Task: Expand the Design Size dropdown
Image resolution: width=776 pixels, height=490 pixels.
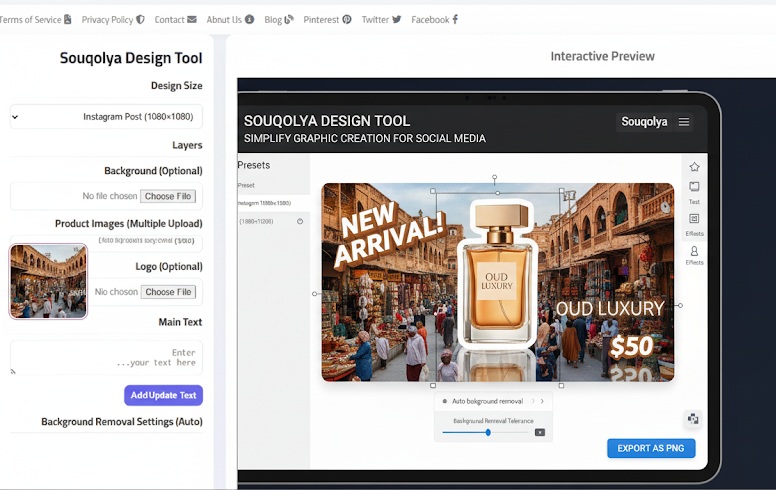Action: (x=106, y=117)
